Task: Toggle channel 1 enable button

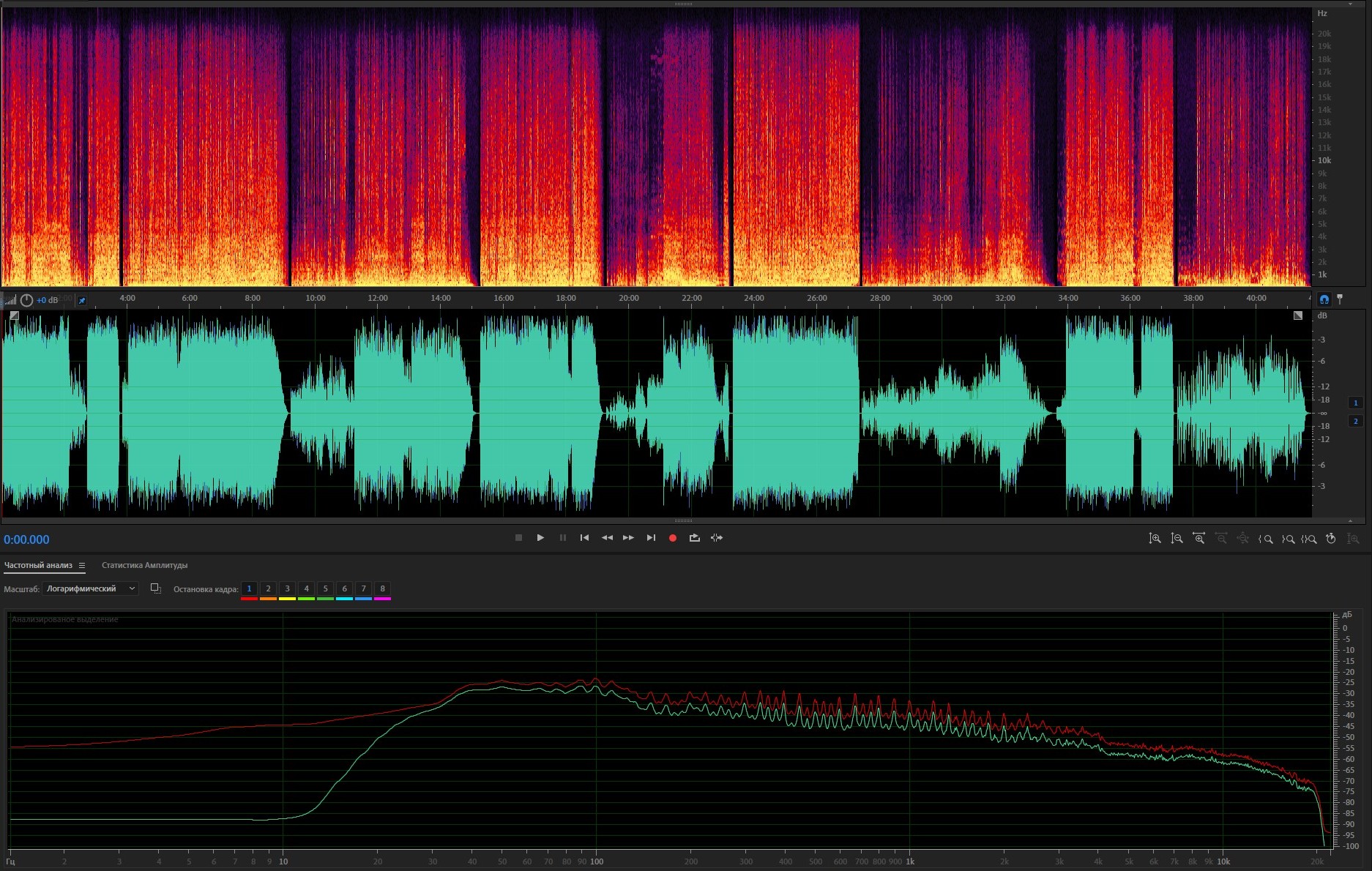Action: (x=1355, y=403)
